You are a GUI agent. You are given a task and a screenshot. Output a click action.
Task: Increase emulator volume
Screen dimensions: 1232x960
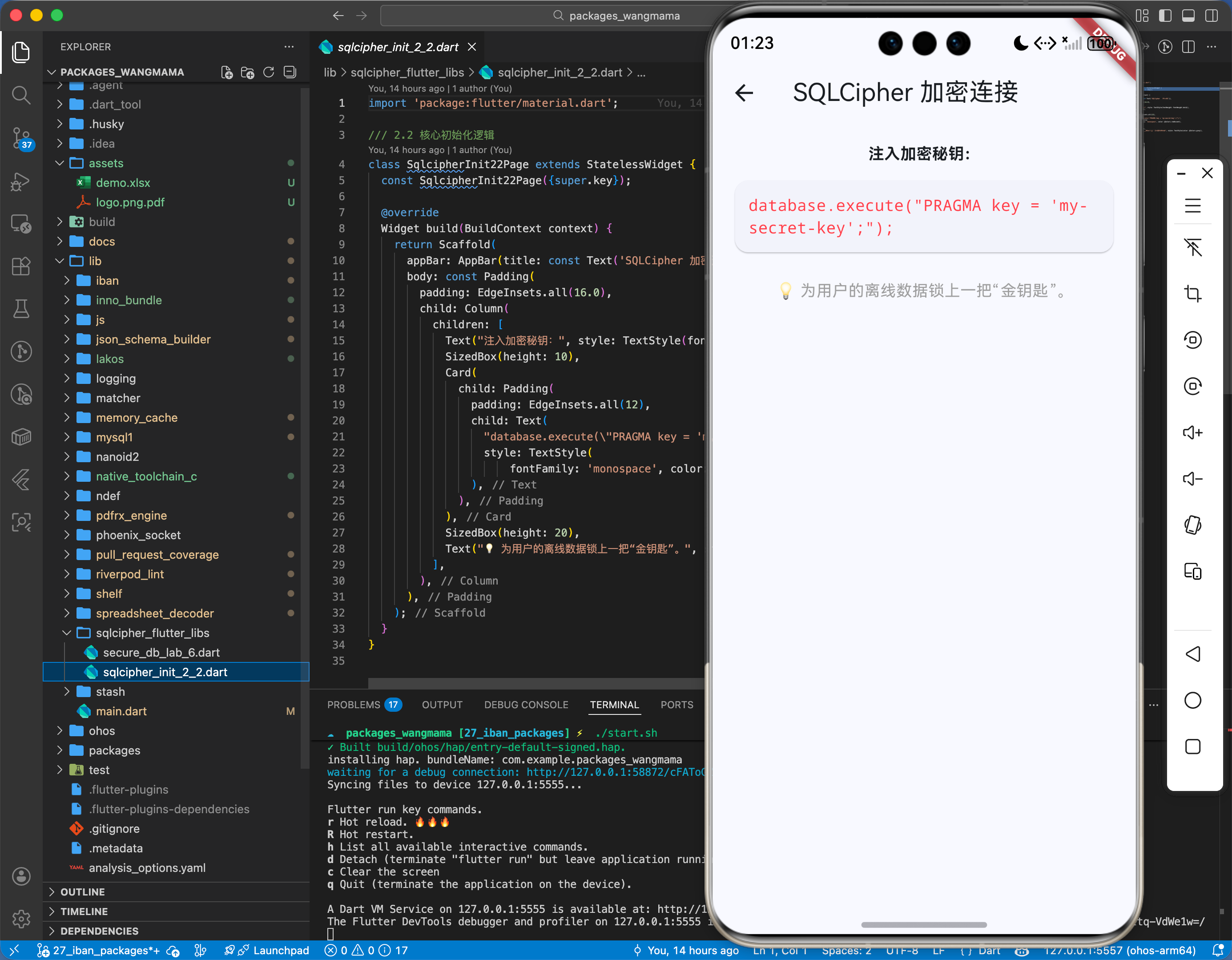tap(1192, 432)
